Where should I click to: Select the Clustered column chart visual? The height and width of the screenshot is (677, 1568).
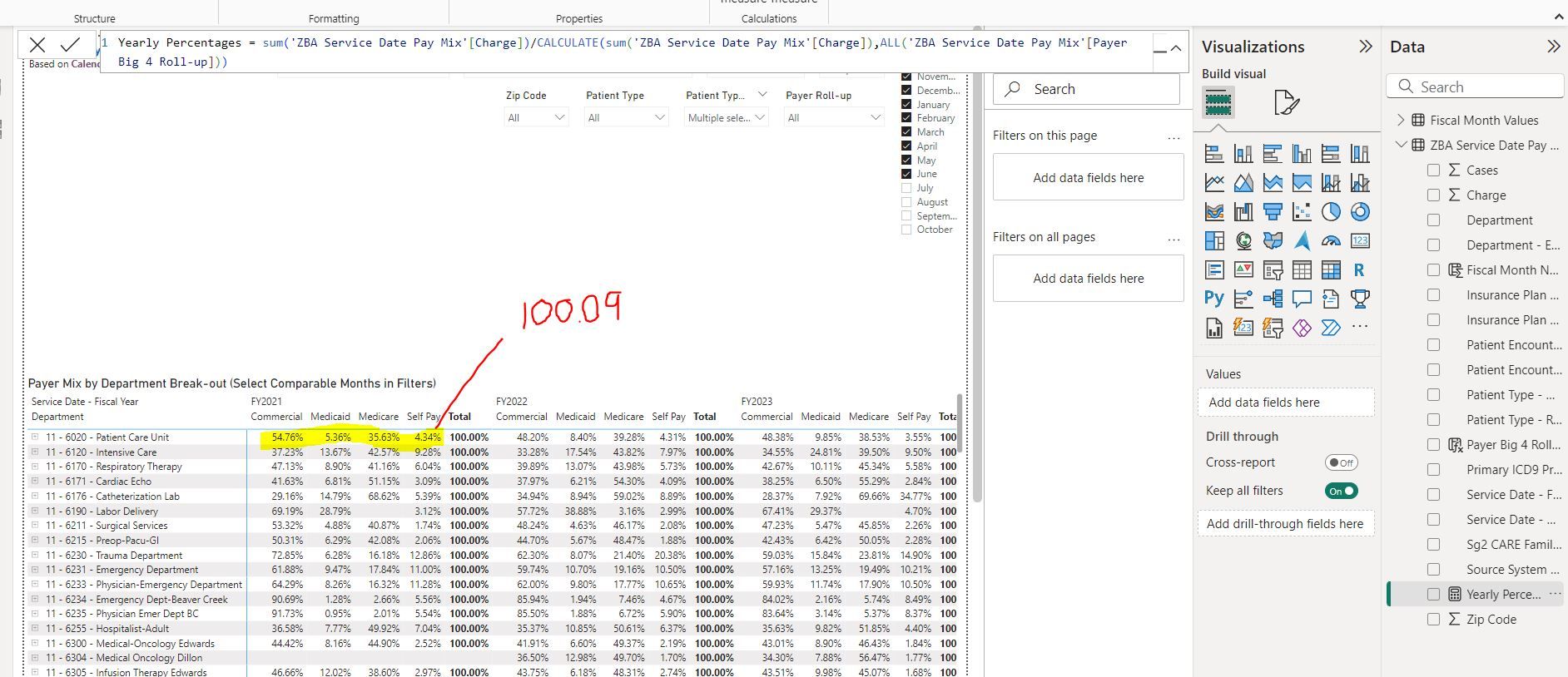(1302, 153)
